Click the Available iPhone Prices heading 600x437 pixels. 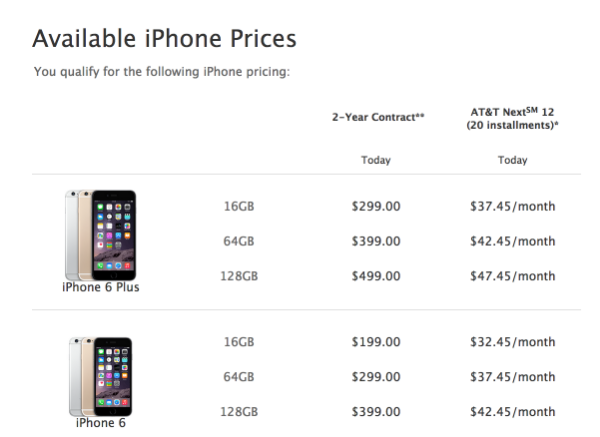165,39
